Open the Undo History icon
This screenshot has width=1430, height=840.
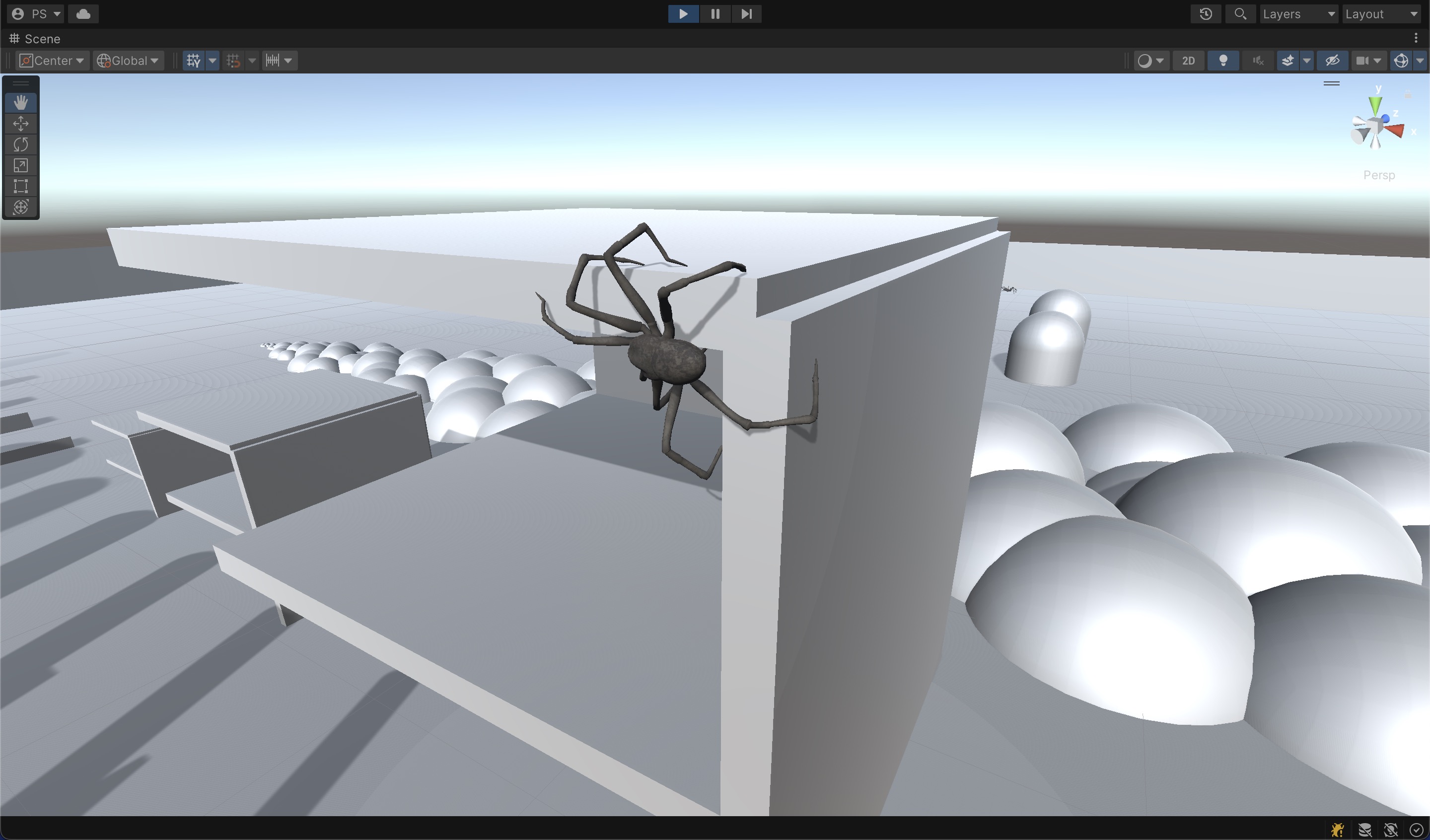pyautogui.click(x=1206, y=13)
